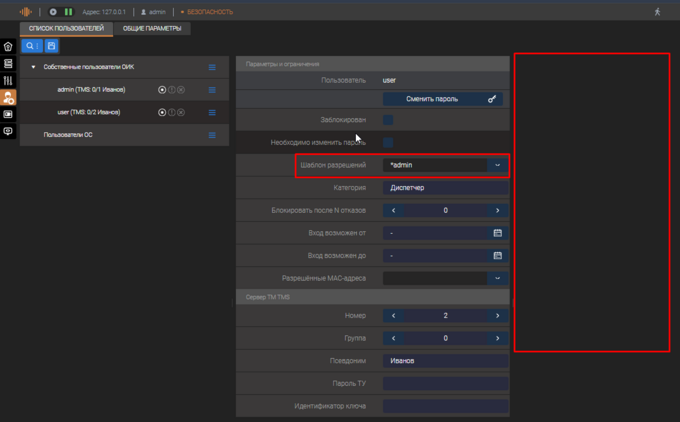Viewport: 680px width, 422px height.
Task: Open calendar for 'Вход возможен от'
Action: click(x=497, y=233)
